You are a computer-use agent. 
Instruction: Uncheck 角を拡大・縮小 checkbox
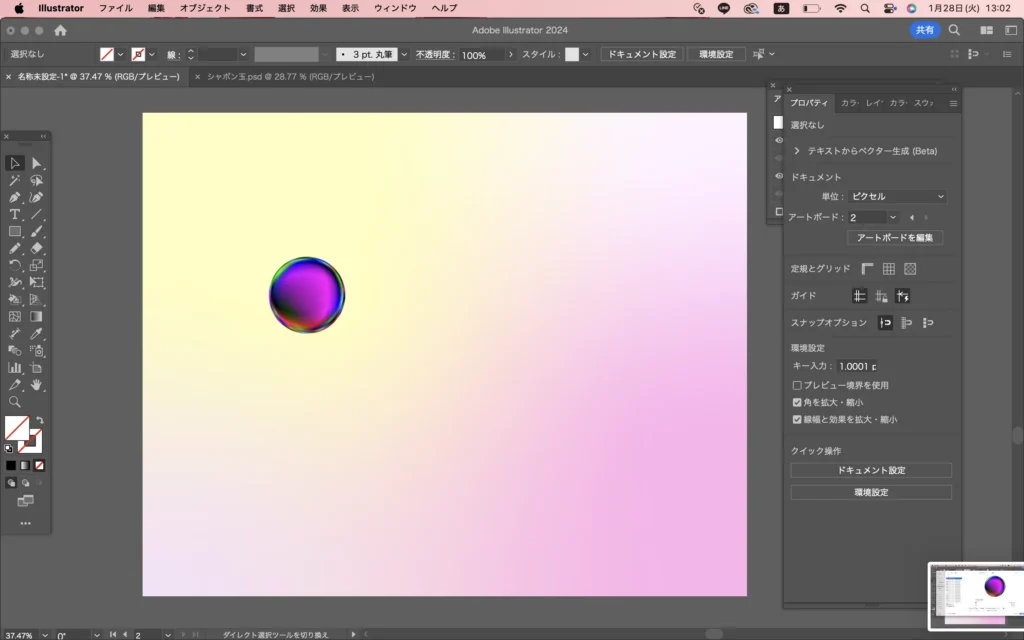(x=797, y=402)
